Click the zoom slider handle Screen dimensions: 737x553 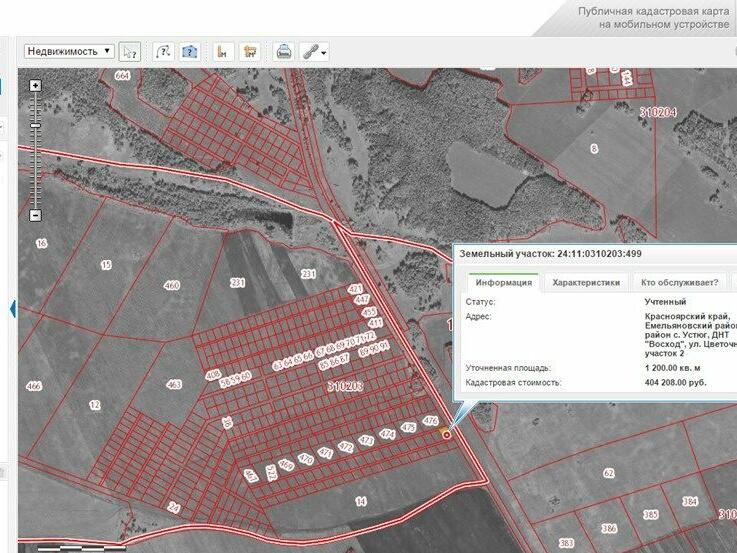[x=35, y=125]
